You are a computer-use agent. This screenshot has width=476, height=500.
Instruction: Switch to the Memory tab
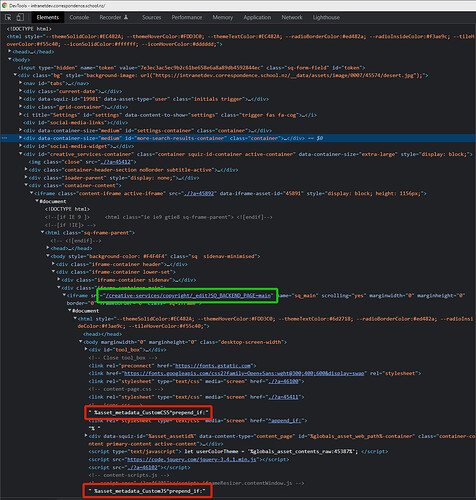pyautogui.click(x=223, y=17)
